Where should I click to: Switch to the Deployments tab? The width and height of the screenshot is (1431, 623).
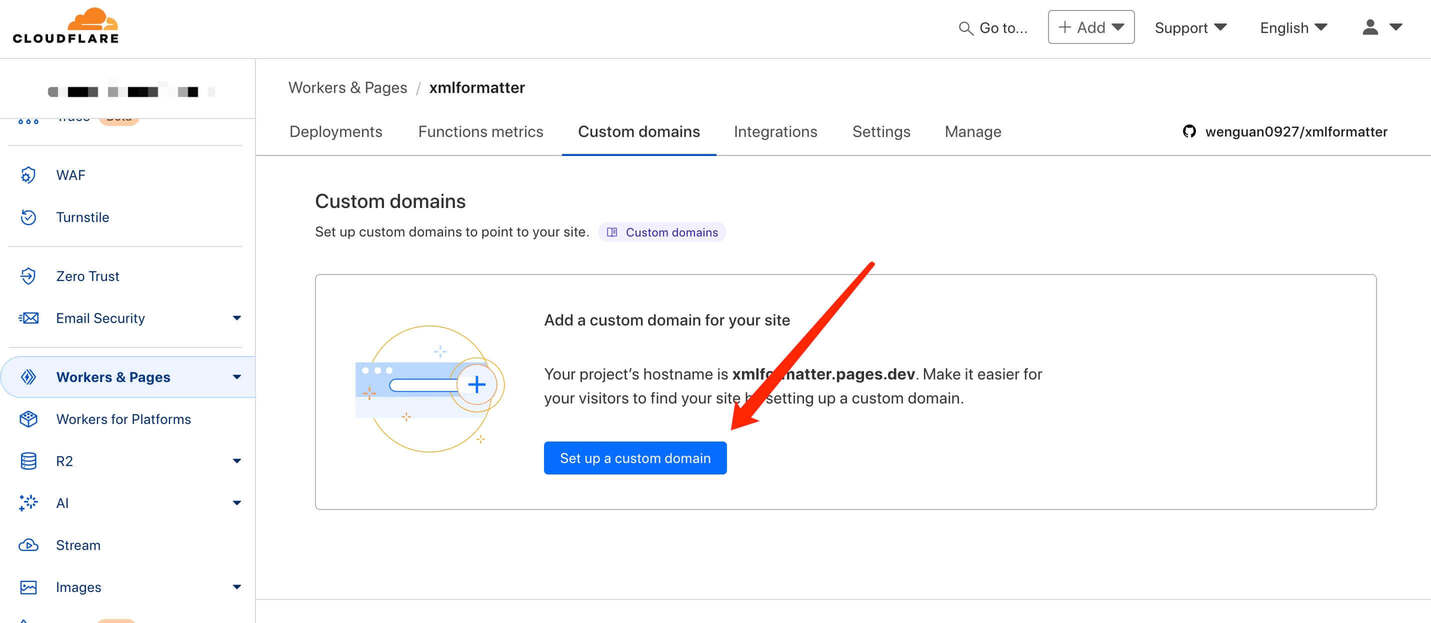click(x=335, y=131)
